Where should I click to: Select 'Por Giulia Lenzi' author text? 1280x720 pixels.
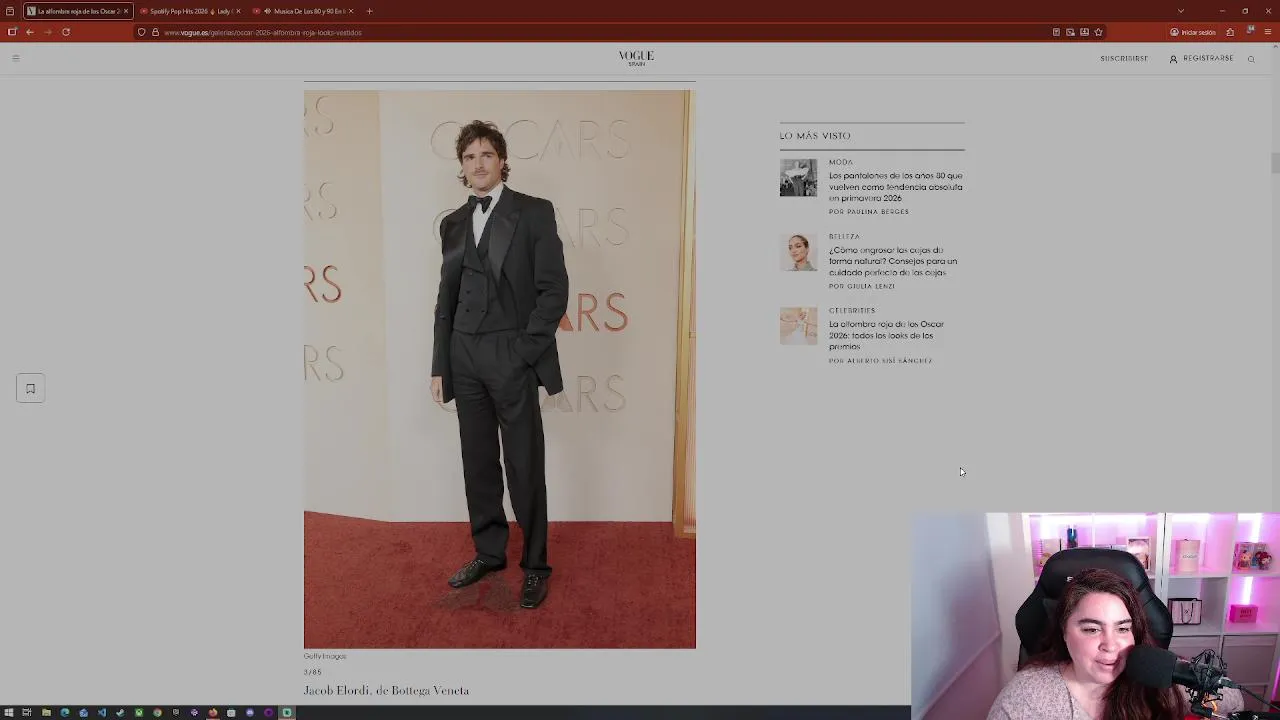[862, 286]
